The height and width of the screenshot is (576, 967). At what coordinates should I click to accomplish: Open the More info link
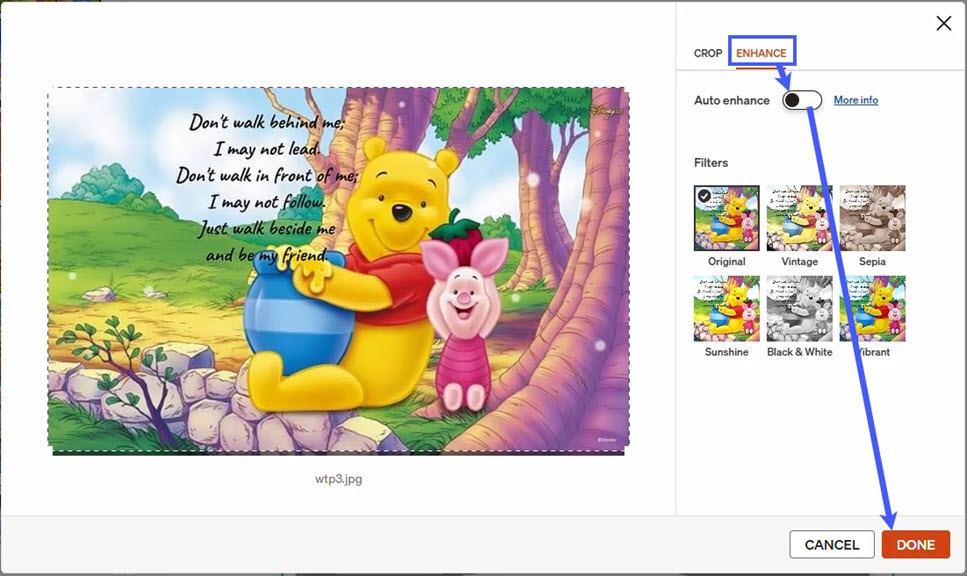pyautogui.click(x=855, y=100)
